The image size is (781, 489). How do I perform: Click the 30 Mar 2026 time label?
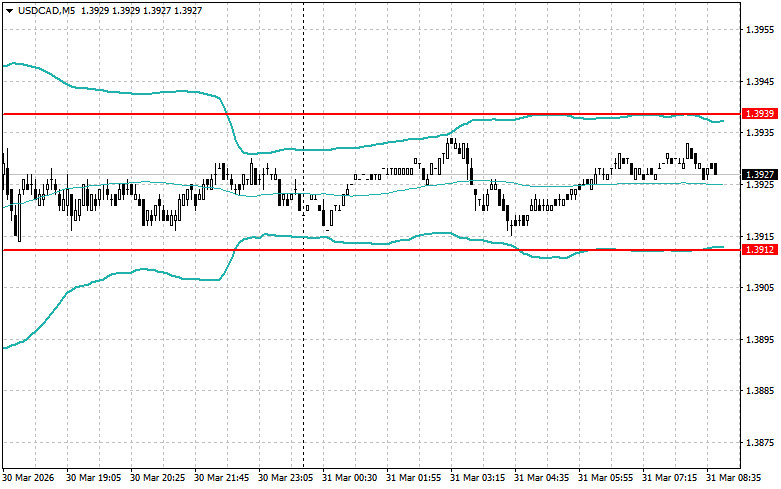(x=28, y=478)
